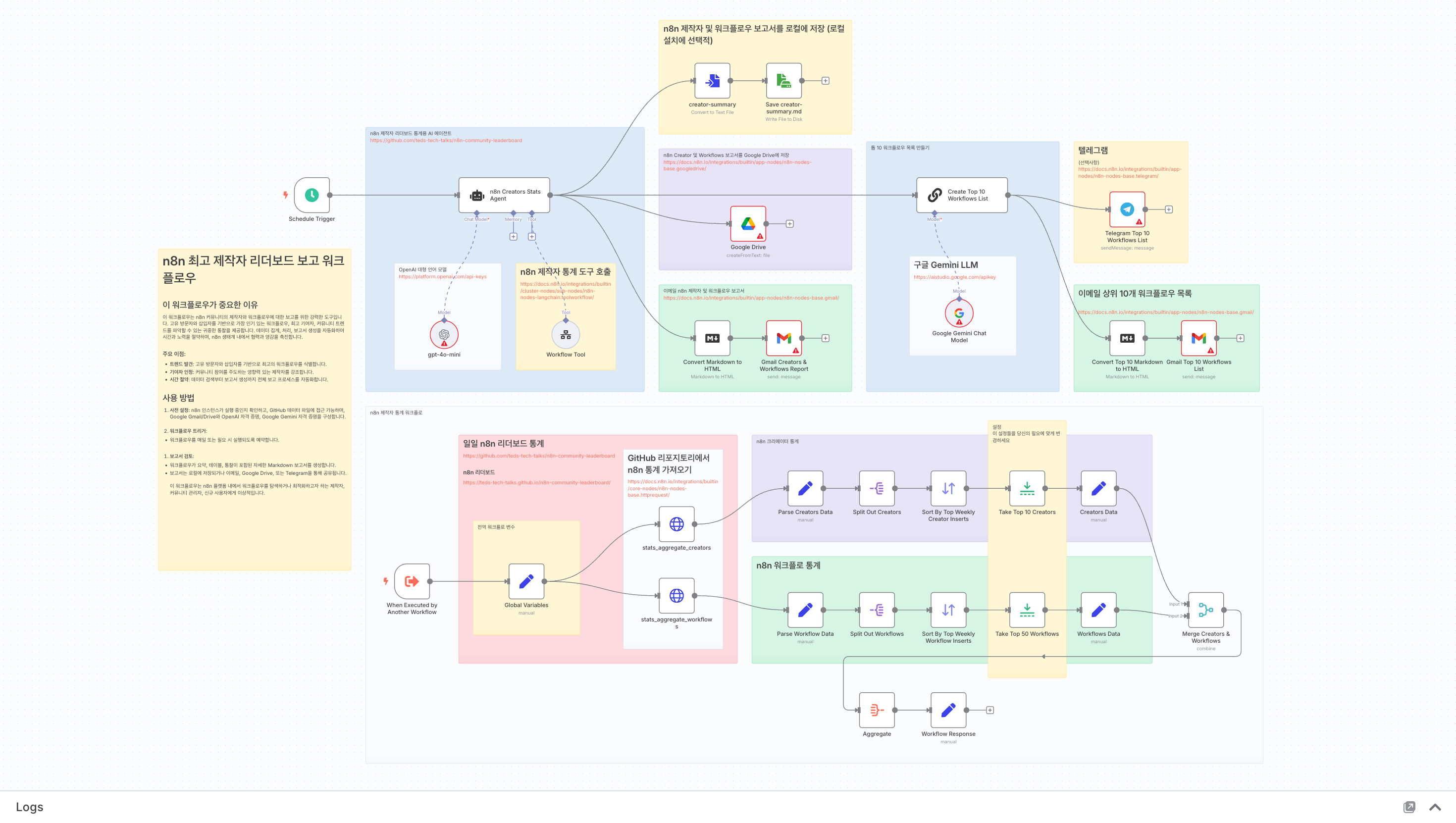Open Gmail docs link in email report note
The width and height of the screenshot is (1456, 823).
(x=751, y=299)
